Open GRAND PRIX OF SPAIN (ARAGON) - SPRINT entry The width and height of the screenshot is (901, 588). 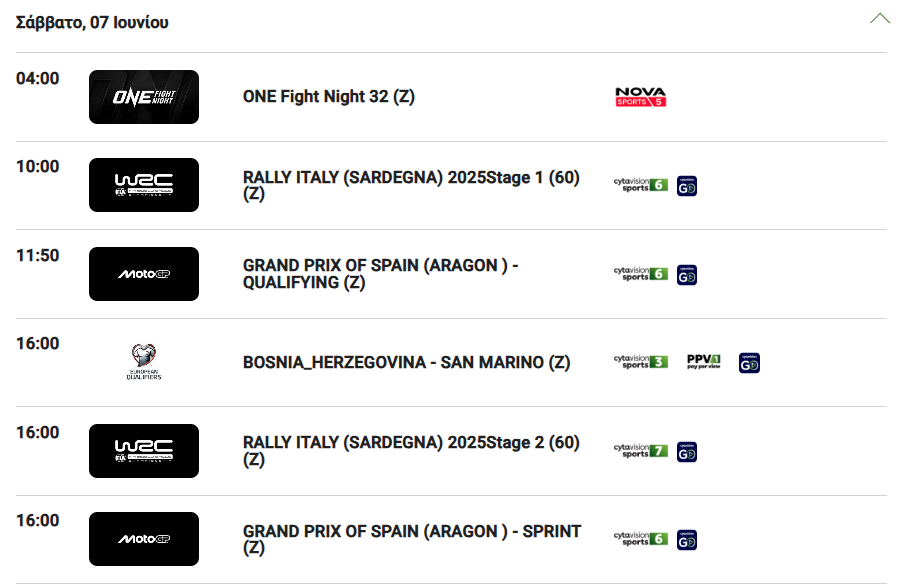click(x=412, y=540)
